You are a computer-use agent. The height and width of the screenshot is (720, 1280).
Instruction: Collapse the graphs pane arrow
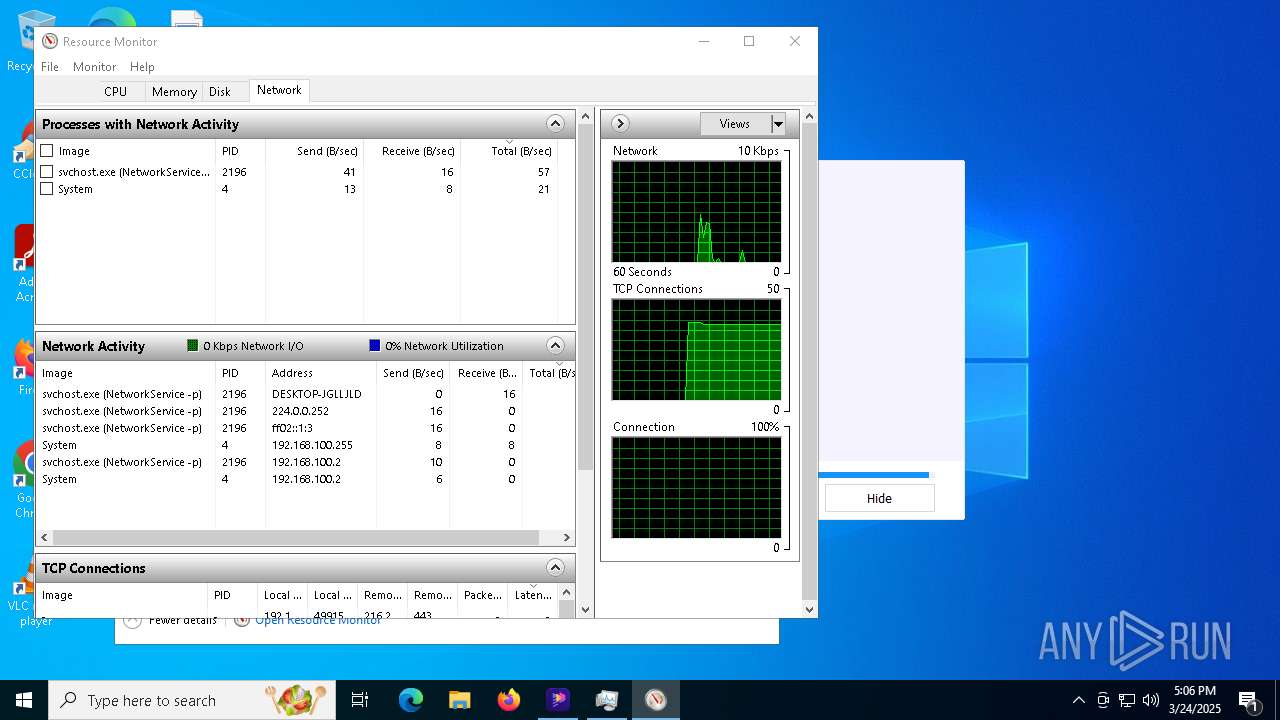pyautogui.click(x=620, y=124)
